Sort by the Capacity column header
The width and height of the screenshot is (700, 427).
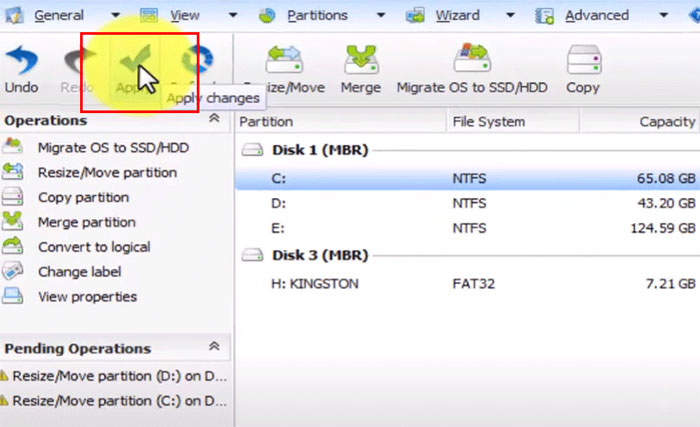(640, 121)
